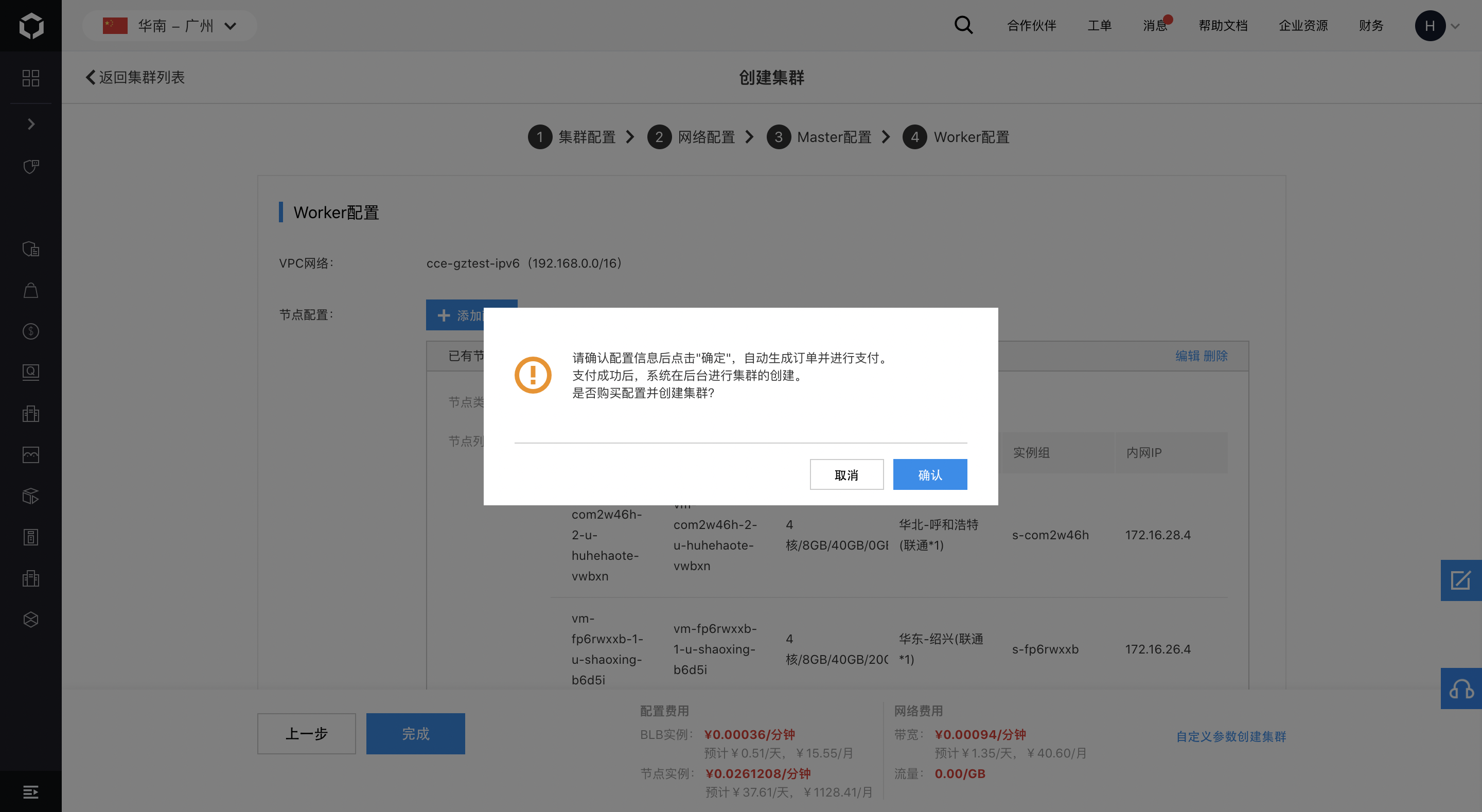The width and height of the screenshot is (1482, 812).
Task: Go back via 返回集群列表
Action: click(x=135, y=77)
